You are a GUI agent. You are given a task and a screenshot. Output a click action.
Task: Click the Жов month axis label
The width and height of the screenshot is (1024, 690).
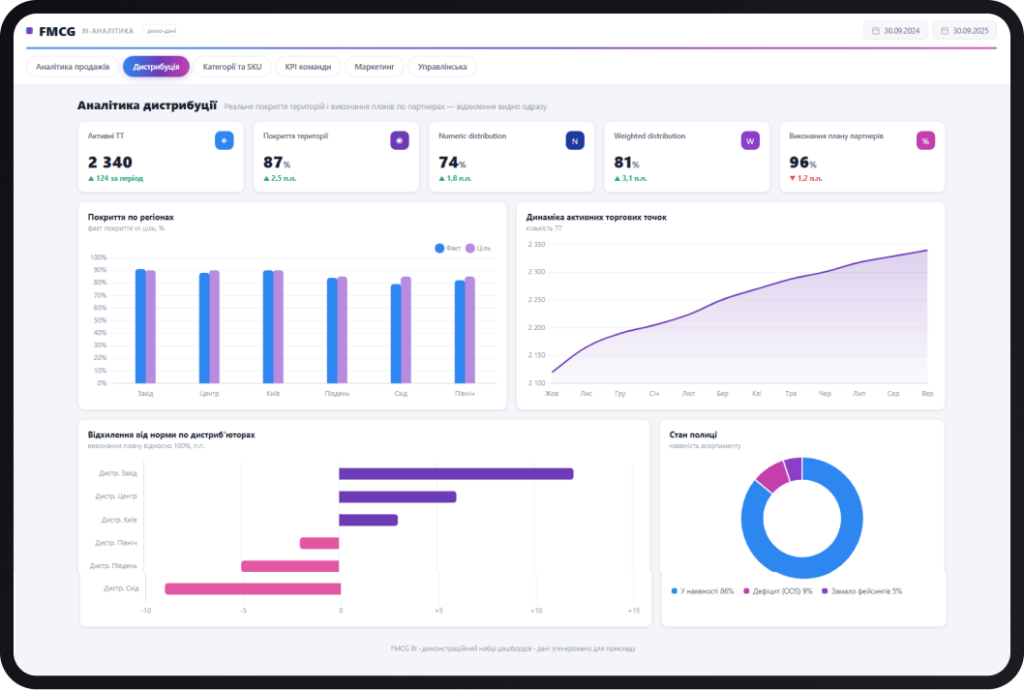pyautogui.click(x=552, y=394)
